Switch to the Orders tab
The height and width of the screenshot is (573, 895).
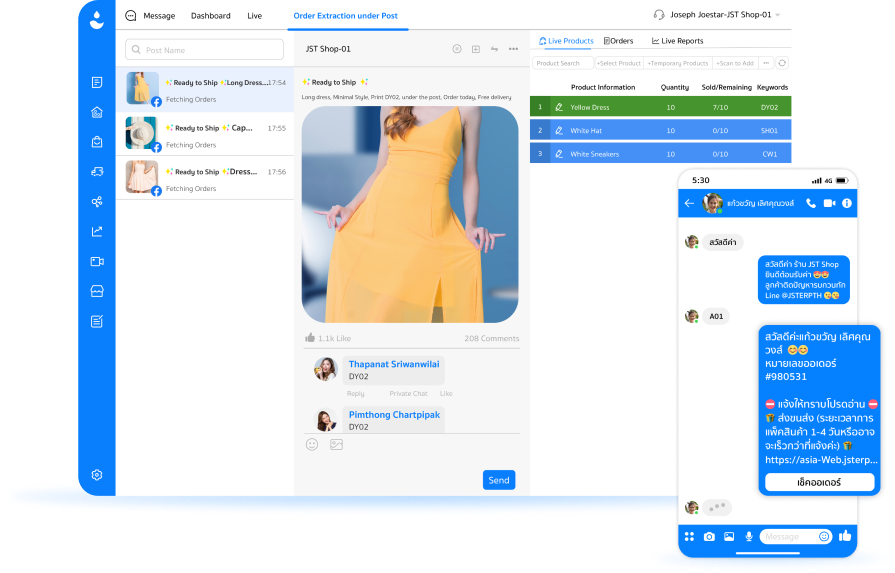tap(619, 41)
